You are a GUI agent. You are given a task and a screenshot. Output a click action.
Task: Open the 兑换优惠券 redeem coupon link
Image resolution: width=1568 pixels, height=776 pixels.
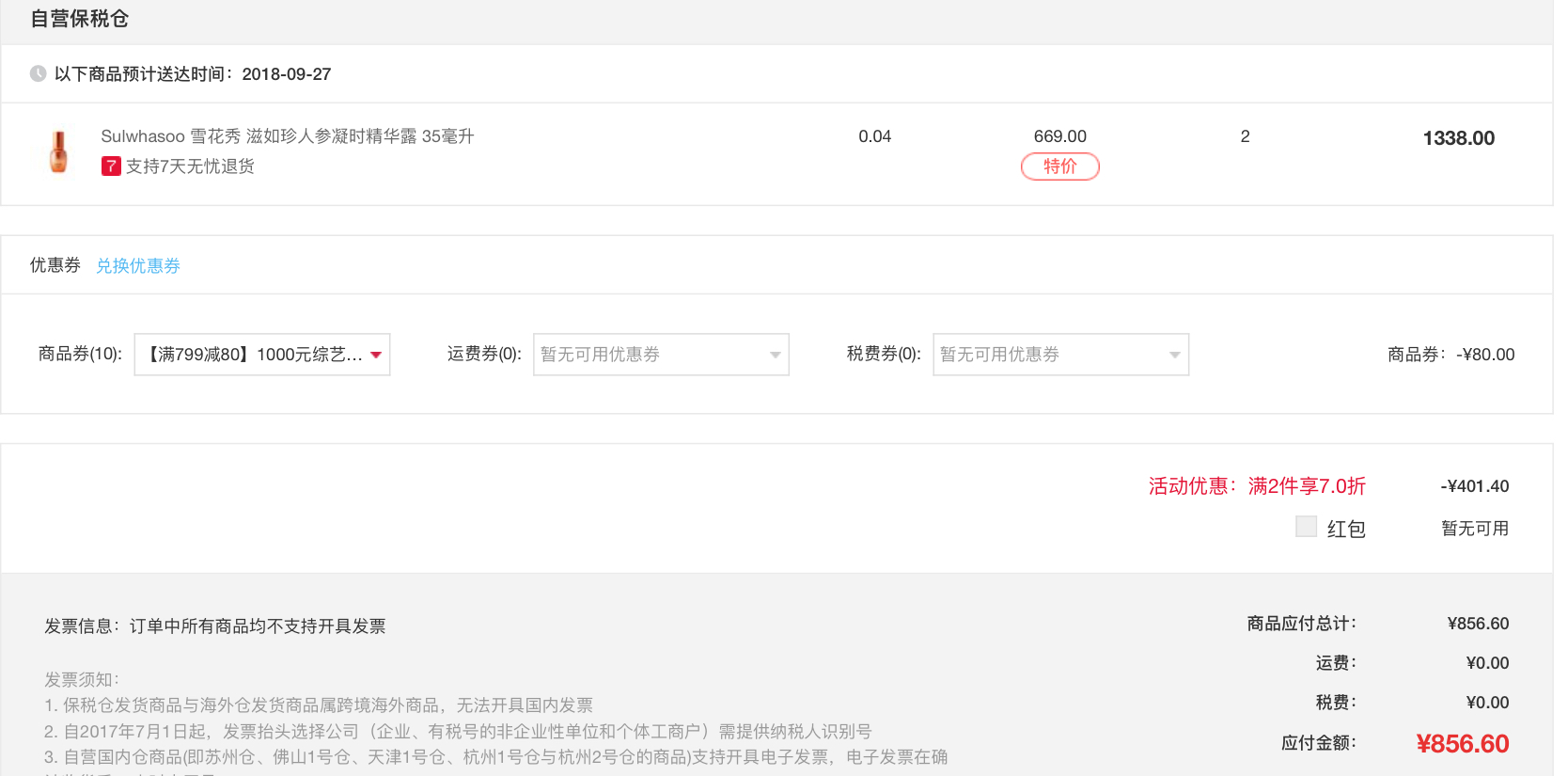pyautogui.click(x=138, y=266)
